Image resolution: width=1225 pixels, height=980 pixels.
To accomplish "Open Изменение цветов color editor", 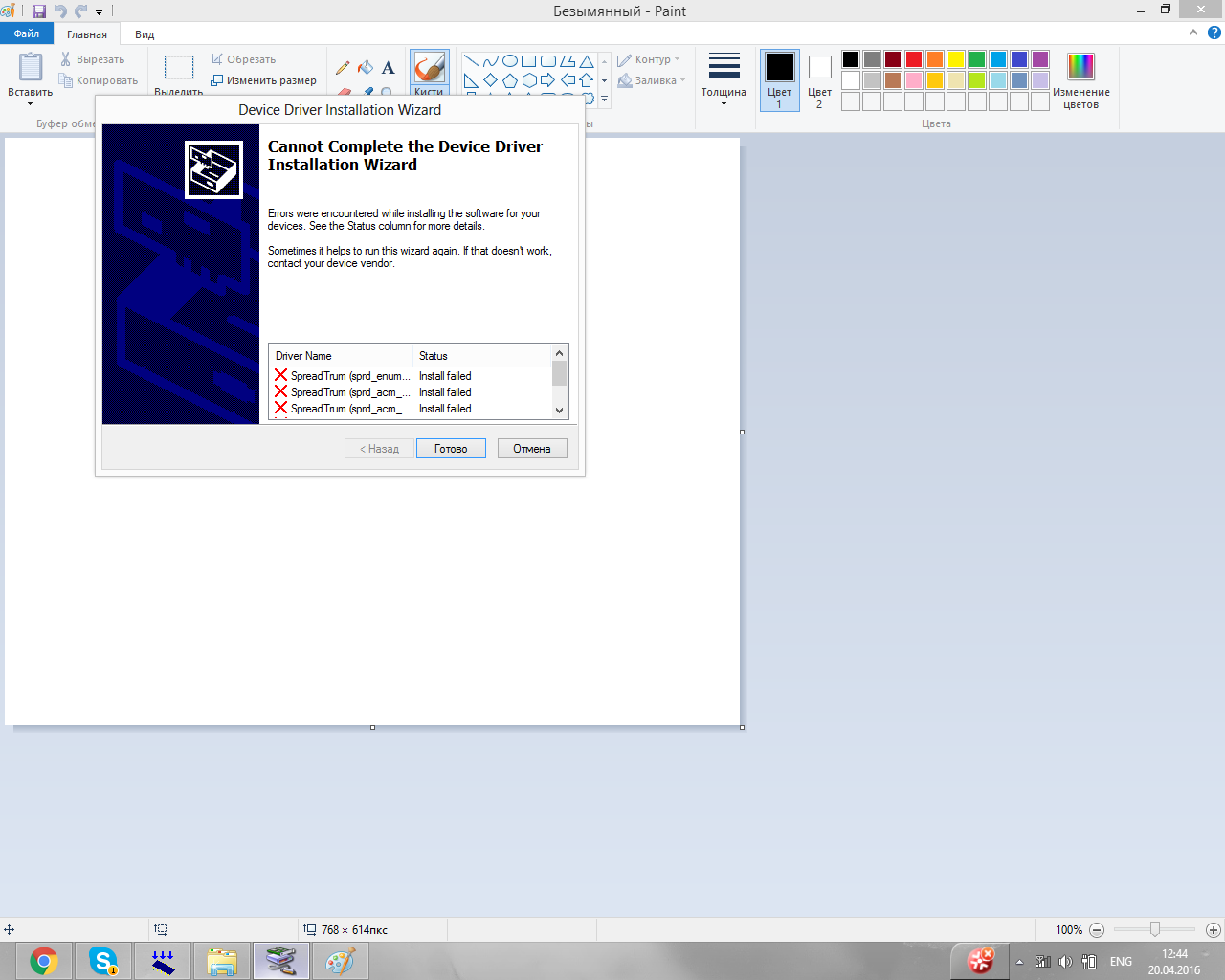I will click(x=1080, y=80).
